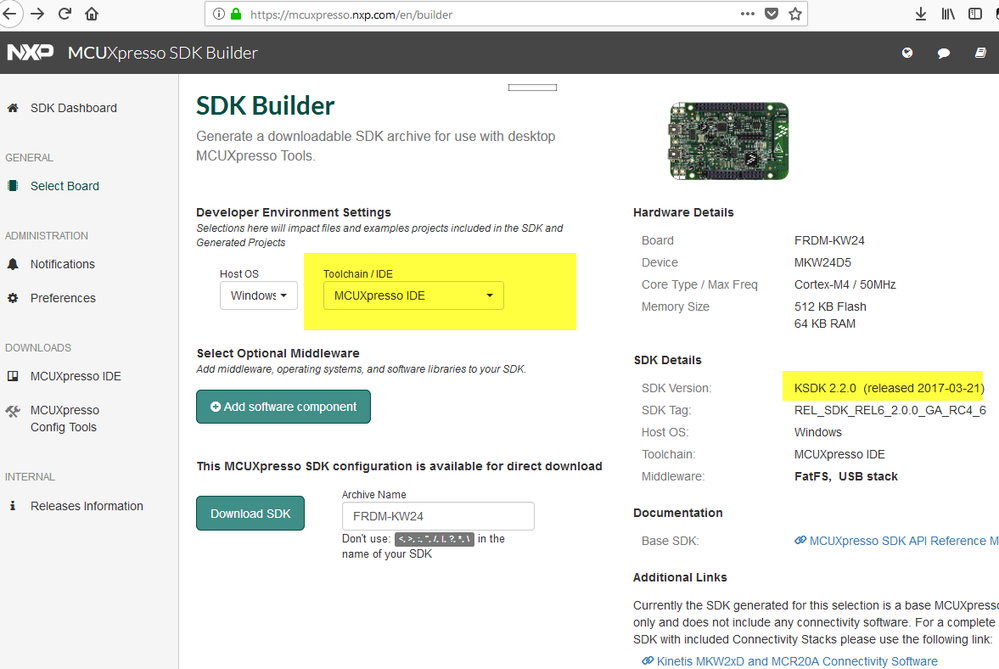This screenshot has width=999, height=669.
Task: Select the 64 KB RAM text
Action: point(824,324)
